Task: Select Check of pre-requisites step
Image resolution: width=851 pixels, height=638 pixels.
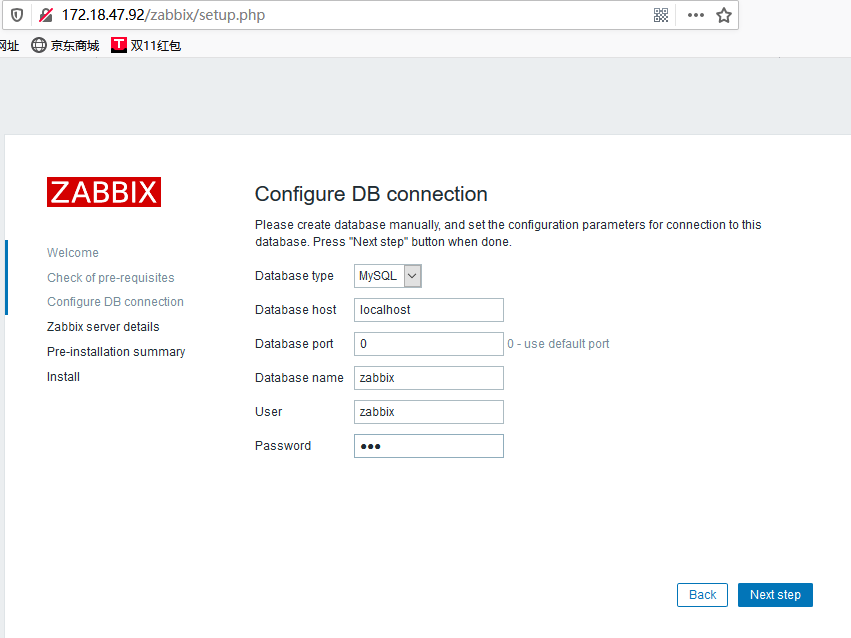Action: pyautogui.click(x=111, y=278)
